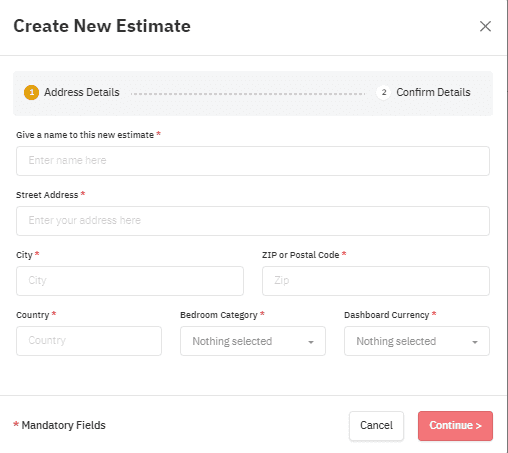Click into the City field
Viewport: 508px width, 453px height.
[130, 281]
